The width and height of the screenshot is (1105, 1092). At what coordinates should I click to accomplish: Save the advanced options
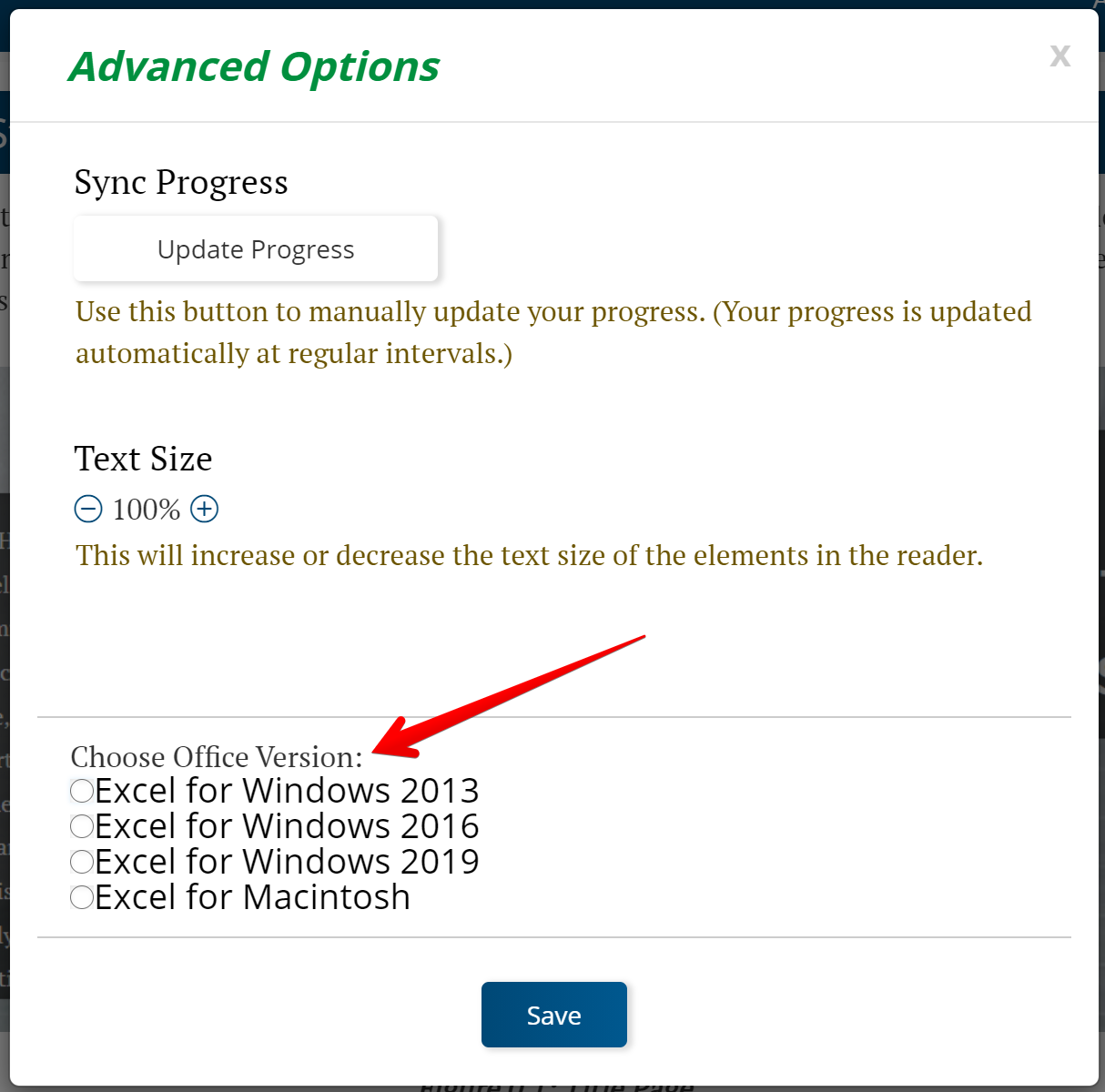(x=554, y=1015)
